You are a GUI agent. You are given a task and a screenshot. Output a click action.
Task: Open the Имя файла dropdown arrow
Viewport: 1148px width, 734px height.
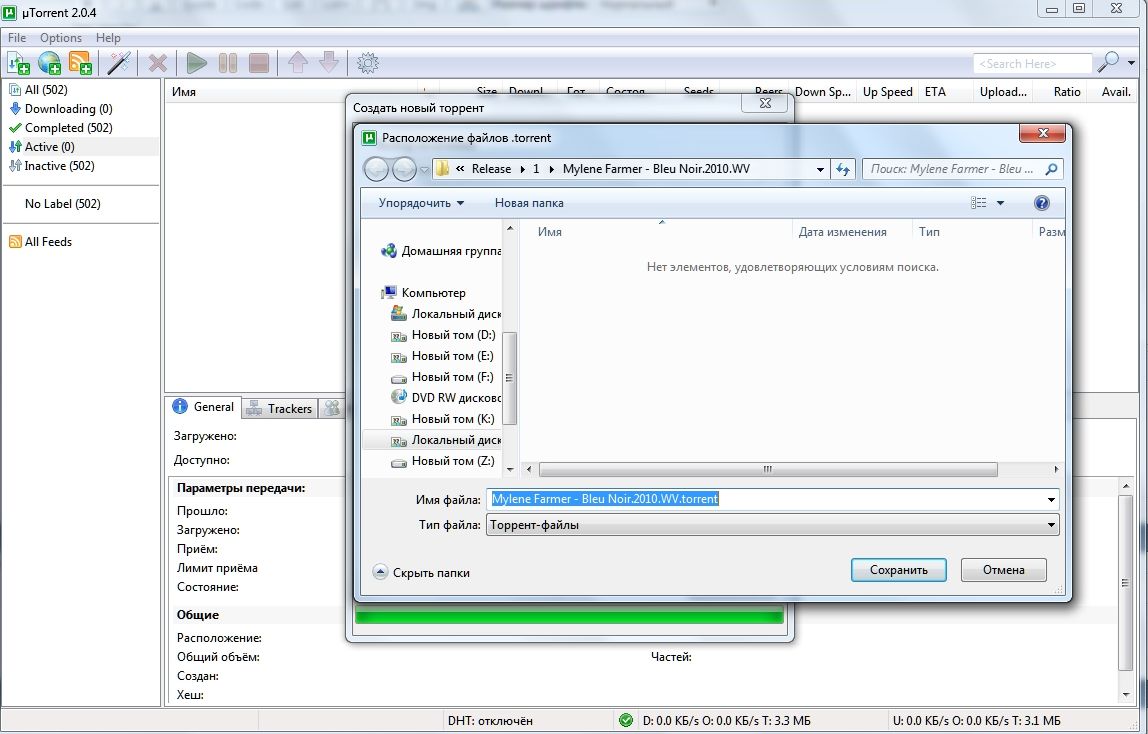click(x=1051, y=500)
